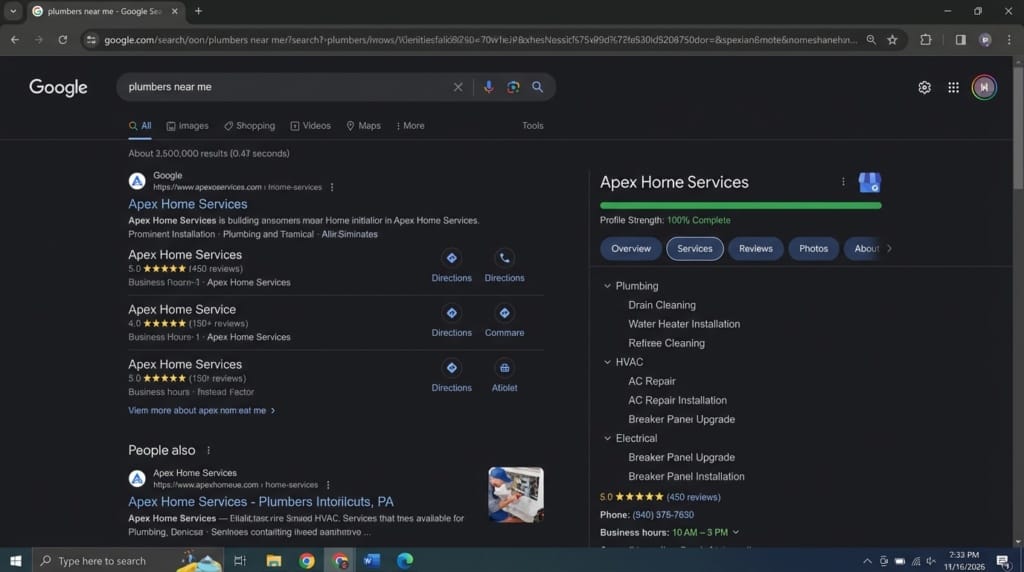
Task: Go back to previous page
Action: click(14, 40)
